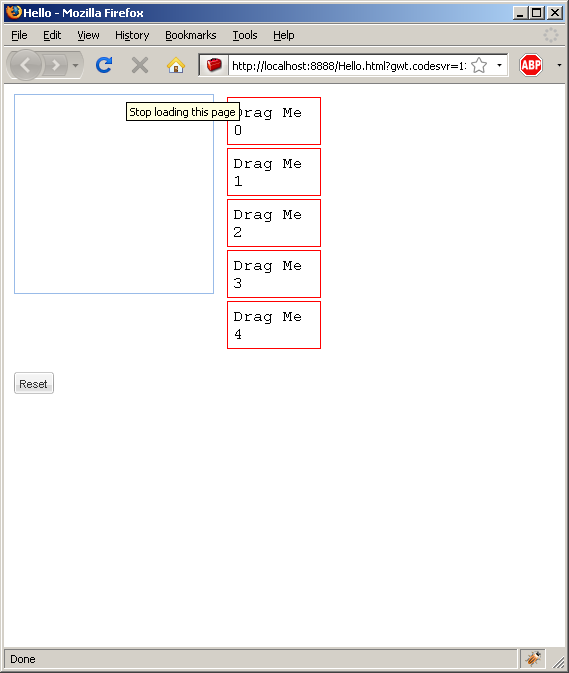
Task: Select the Drag Me 3 box
Action: tap(274, 274)
